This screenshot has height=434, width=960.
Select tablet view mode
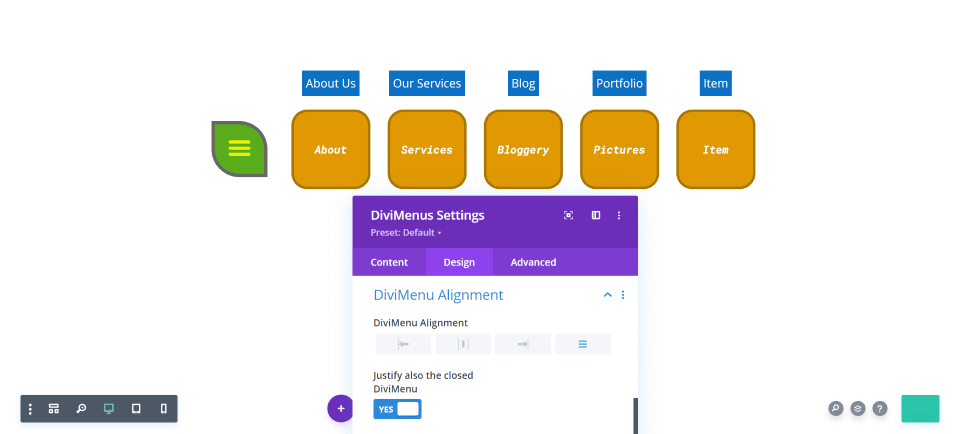coord(136,409)
